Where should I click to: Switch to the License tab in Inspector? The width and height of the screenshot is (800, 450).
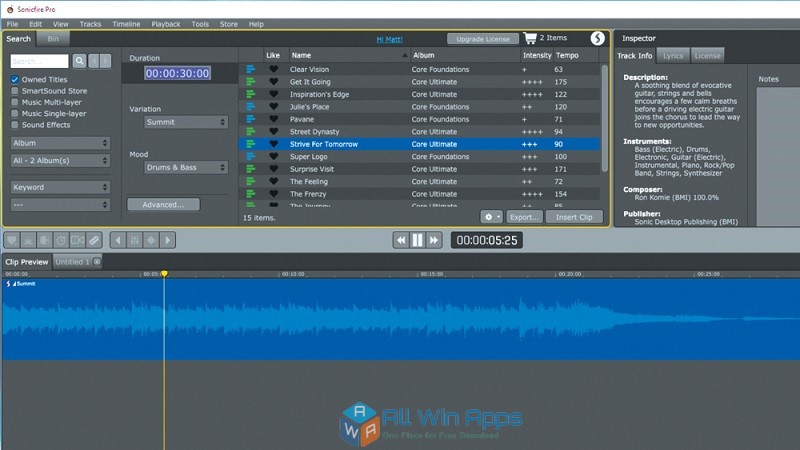(x=708, y=56)
